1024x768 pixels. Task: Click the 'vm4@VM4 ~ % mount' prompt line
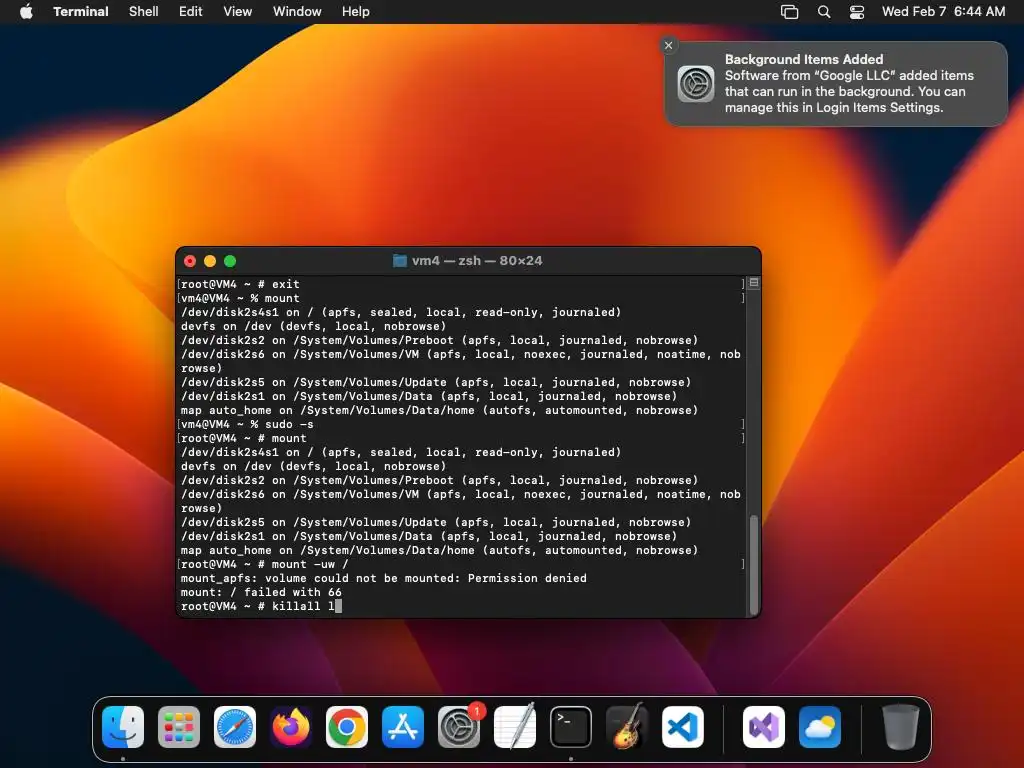point(240,298)
